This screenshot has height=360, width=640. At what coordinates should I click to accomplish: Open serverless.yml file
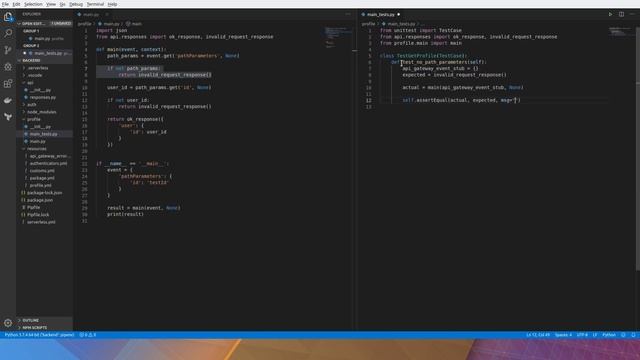[44, 222]
